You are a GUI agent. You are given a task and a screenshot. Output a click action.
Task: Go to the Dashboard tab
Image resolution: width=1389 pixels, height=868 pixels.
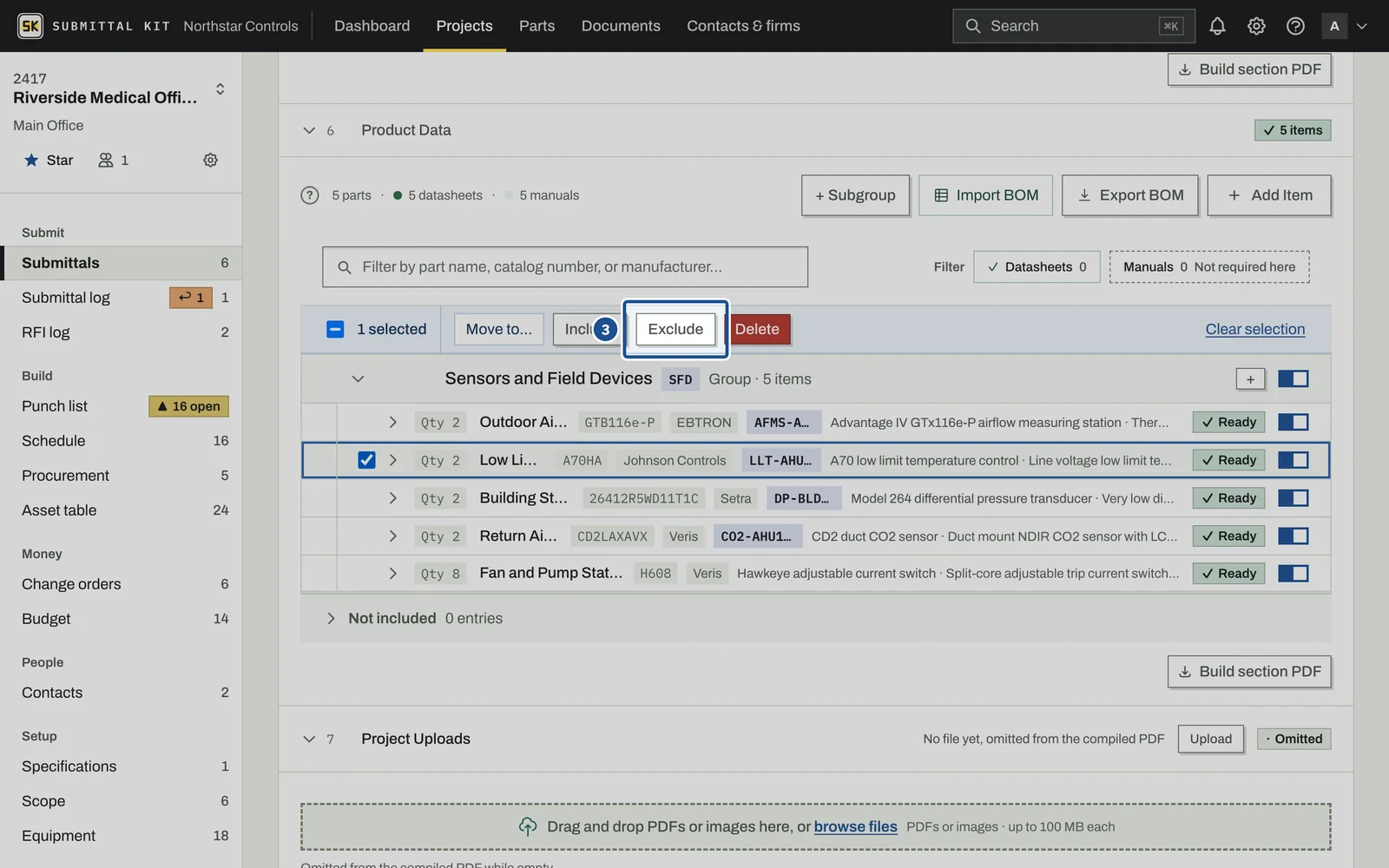tap(372, 26)
